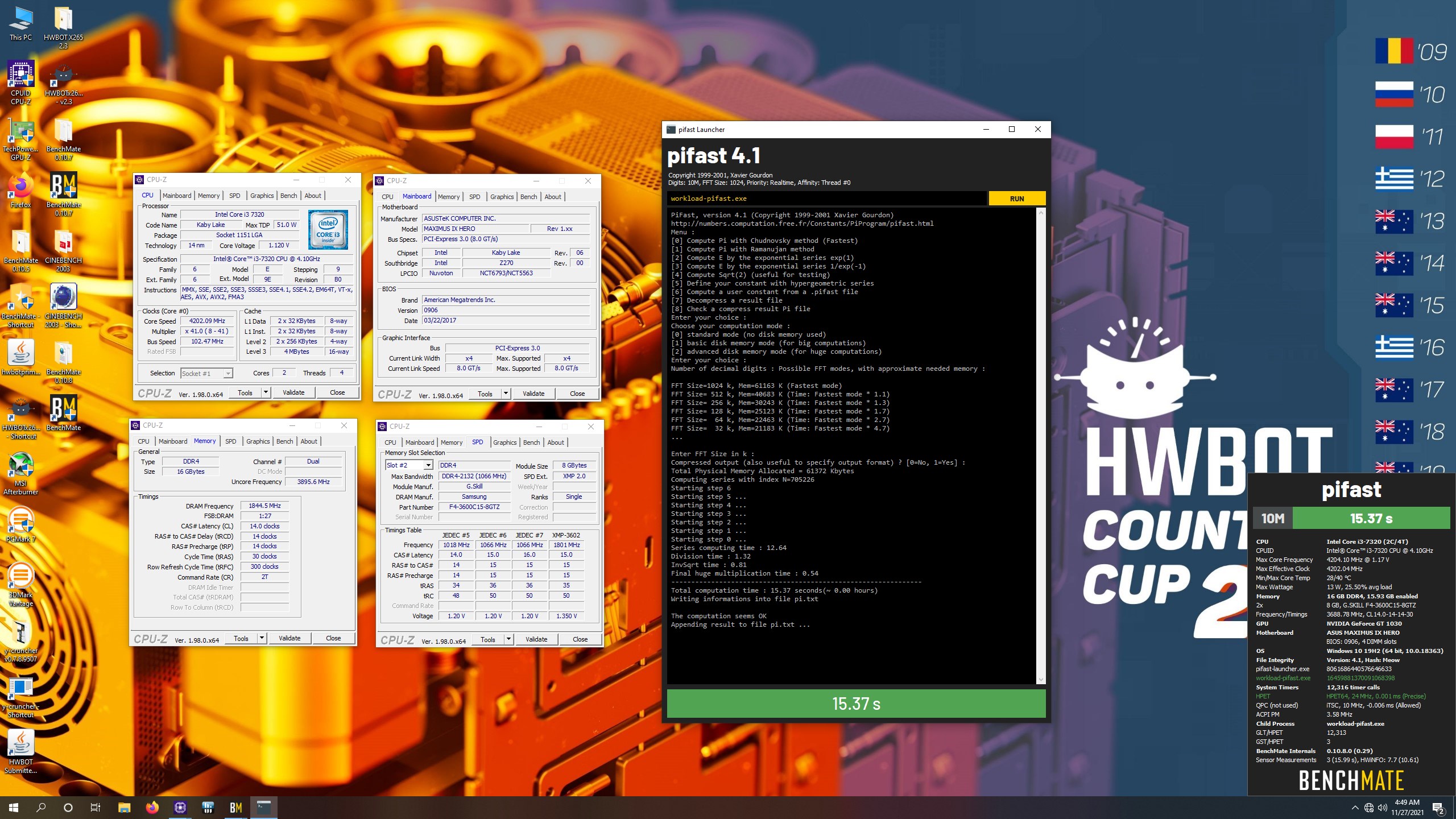Click Part Number F4-3600C15-8GTZ field
1456x819 pixels.
click(474, 507)
